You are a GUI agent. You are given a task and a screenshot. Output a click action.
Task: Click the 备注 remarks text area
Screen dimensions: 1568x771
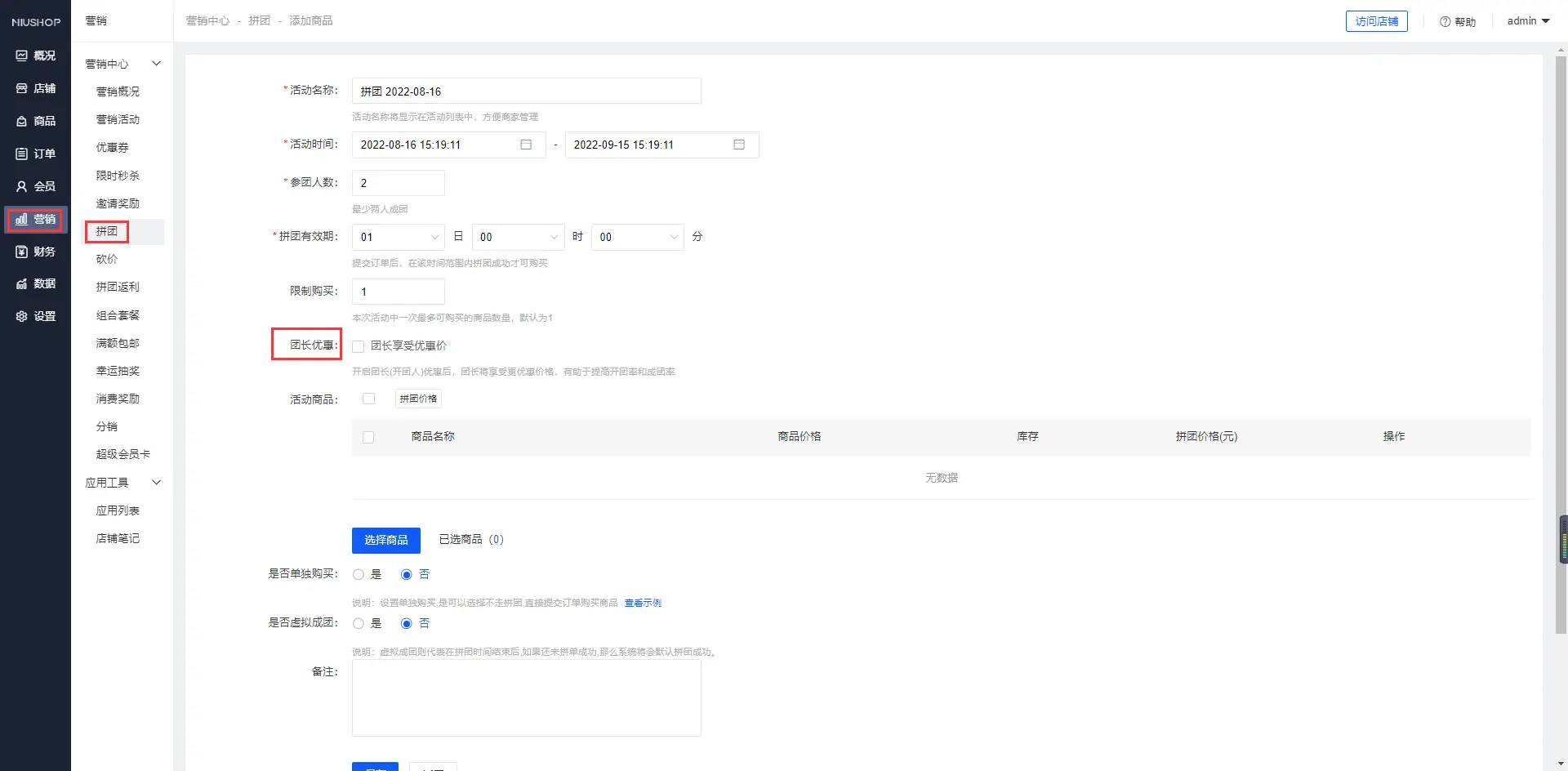click(526, 698)
